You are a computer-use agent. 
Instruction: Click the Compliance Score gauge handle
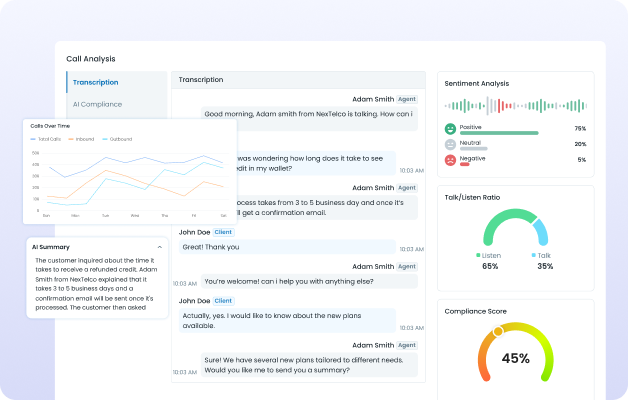[x=497, y=331]
